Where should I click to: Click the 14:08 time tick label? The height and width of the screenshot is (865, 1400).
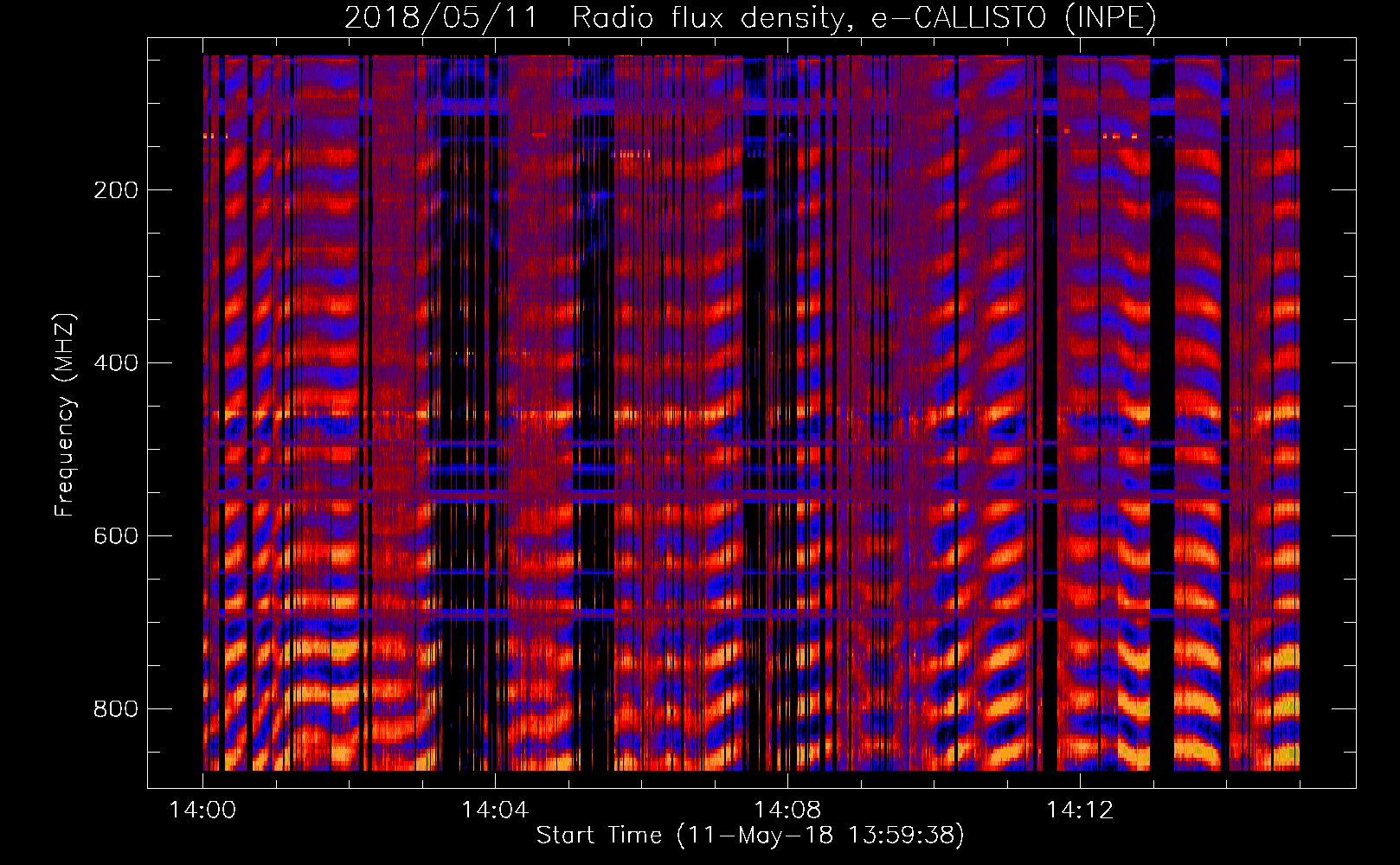(x=787, y=811)
